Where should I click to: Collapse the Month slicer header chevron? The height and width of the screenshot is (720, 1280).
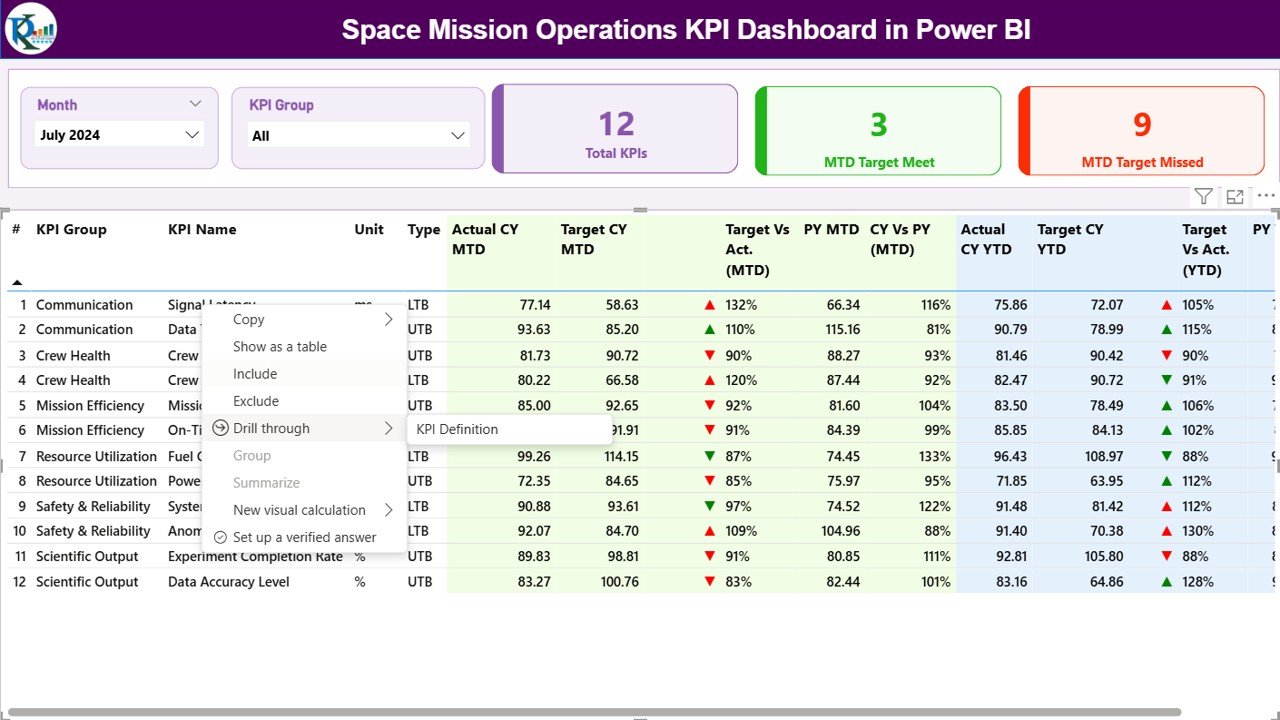[x=195, y=104]
